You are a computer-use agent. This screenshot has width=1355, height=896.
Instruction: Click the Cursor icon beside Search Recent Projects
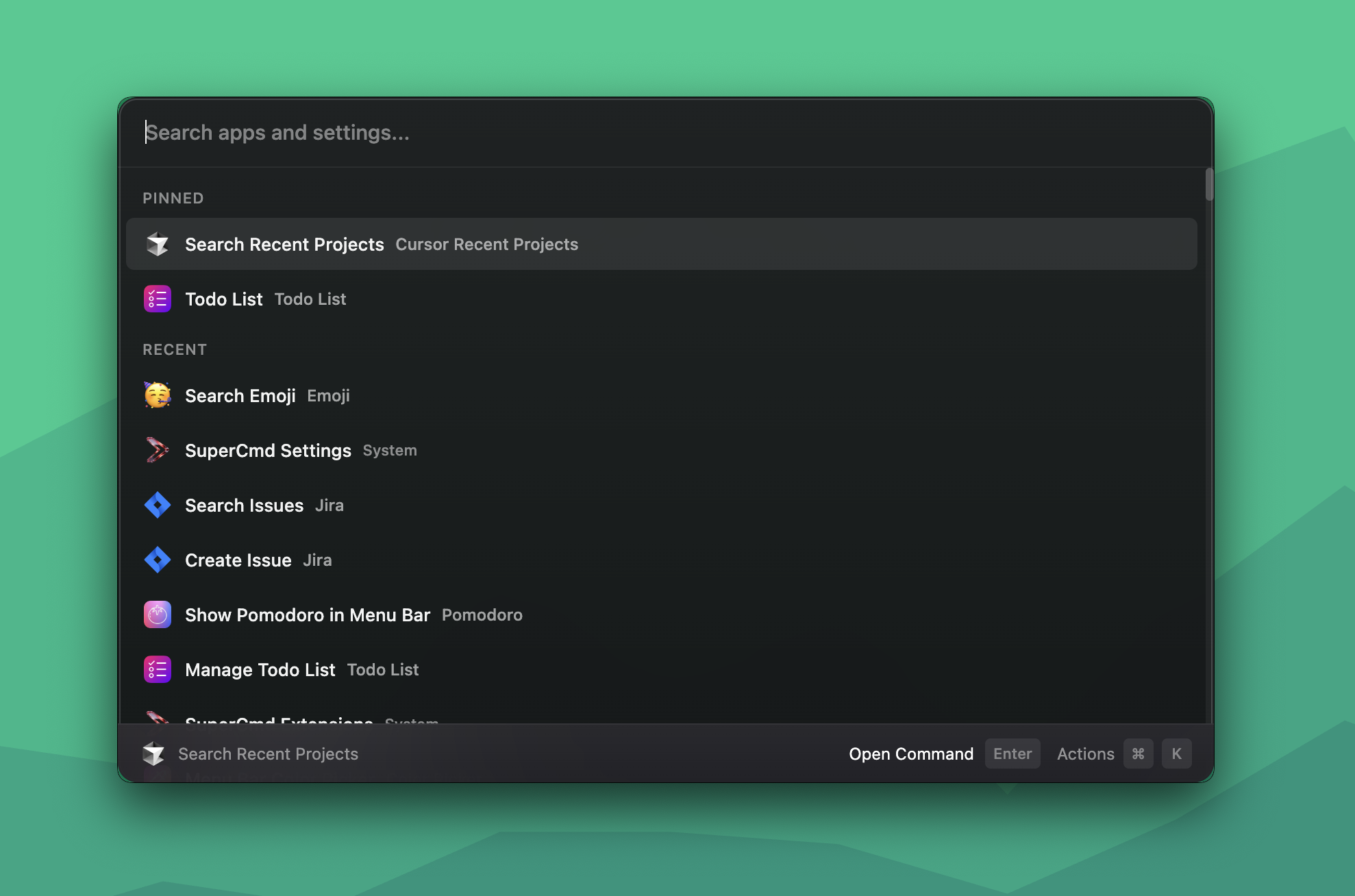pos(157,244)
